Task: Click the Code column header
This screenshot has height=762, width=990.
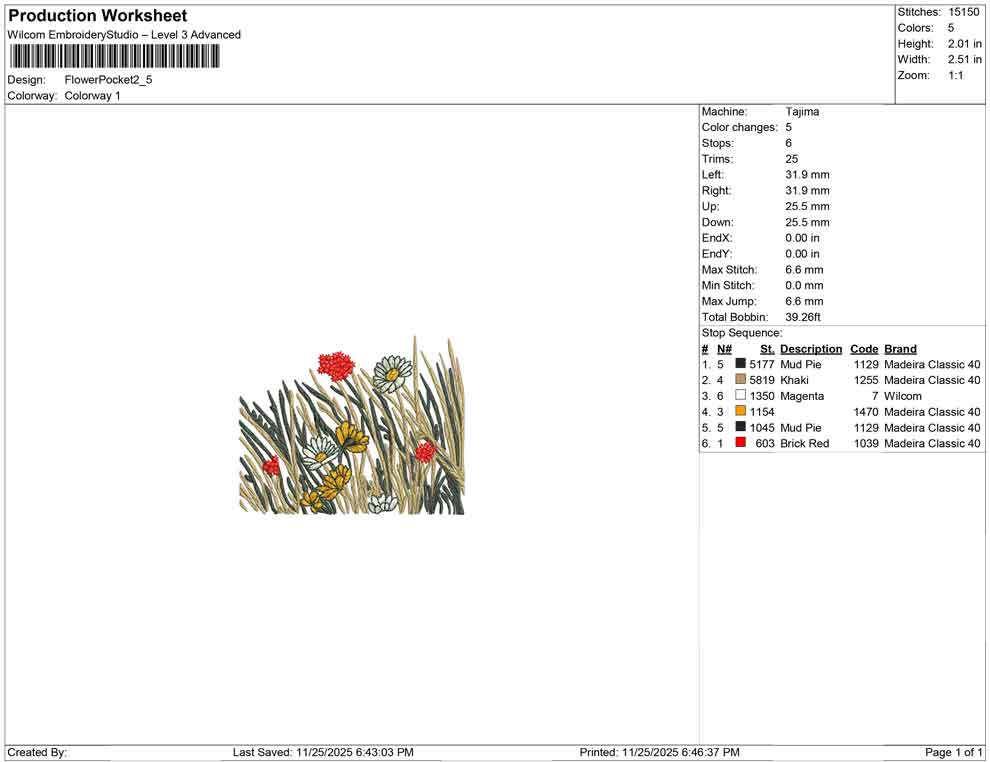Action: point(864,349)
